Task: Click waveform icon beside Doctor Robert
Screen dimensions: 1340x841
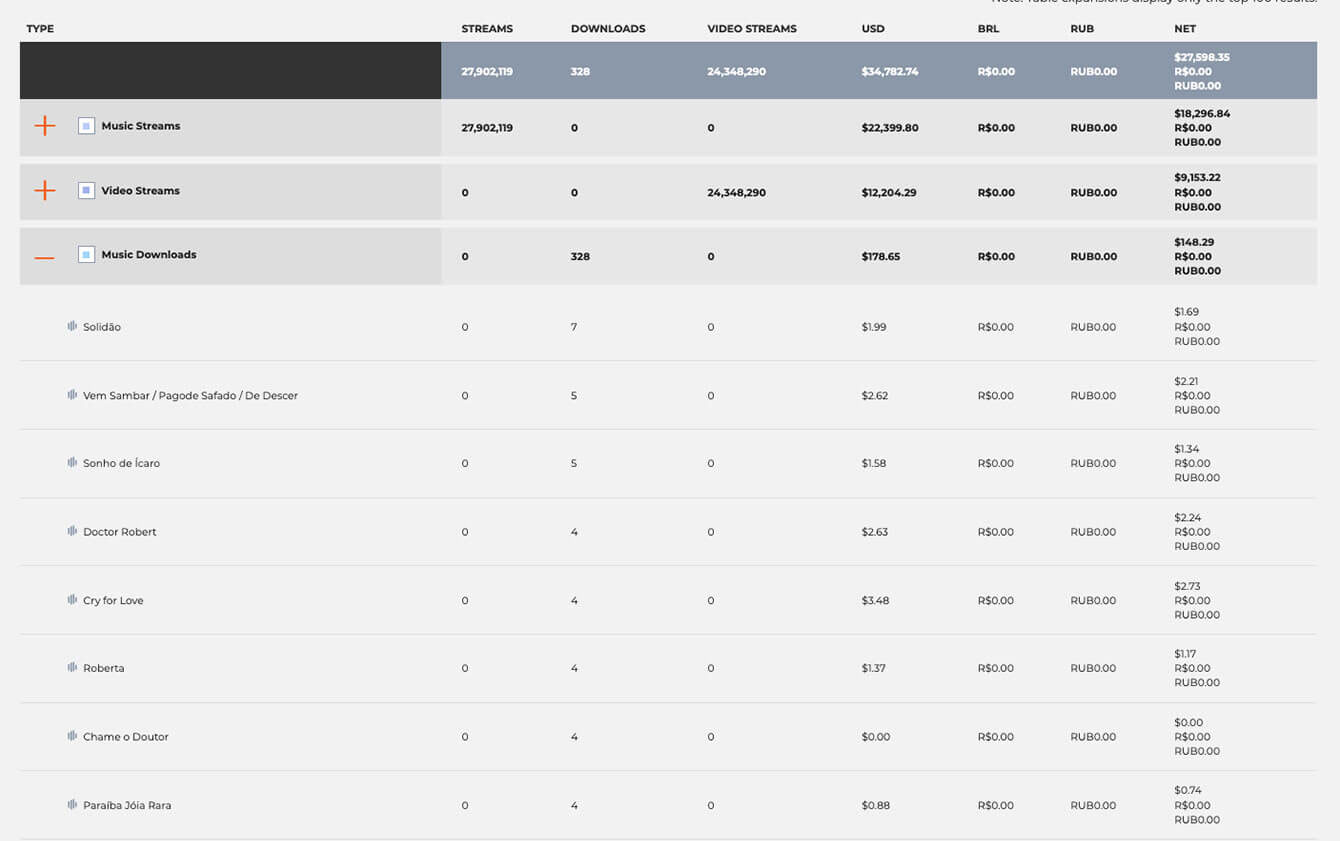Action: pyautogui.click(x=72, y=531)
